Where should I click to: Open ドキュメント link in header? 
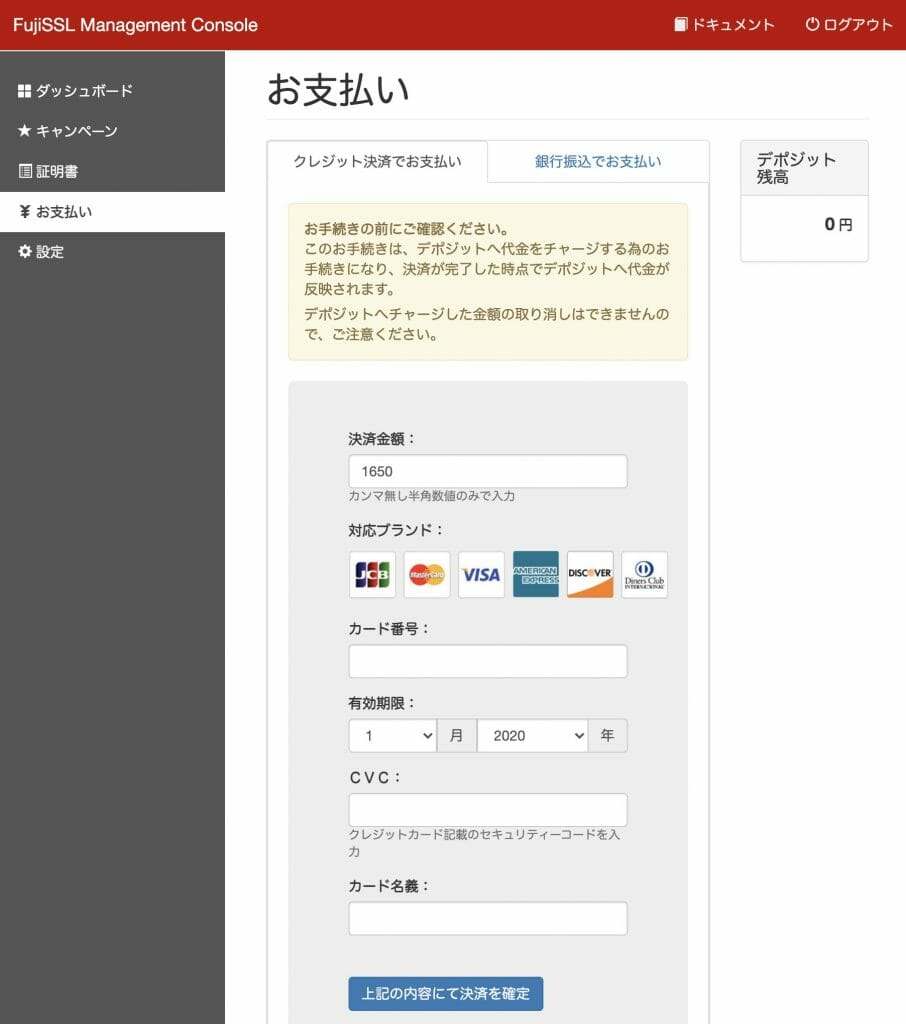click(x=724, y=25)
